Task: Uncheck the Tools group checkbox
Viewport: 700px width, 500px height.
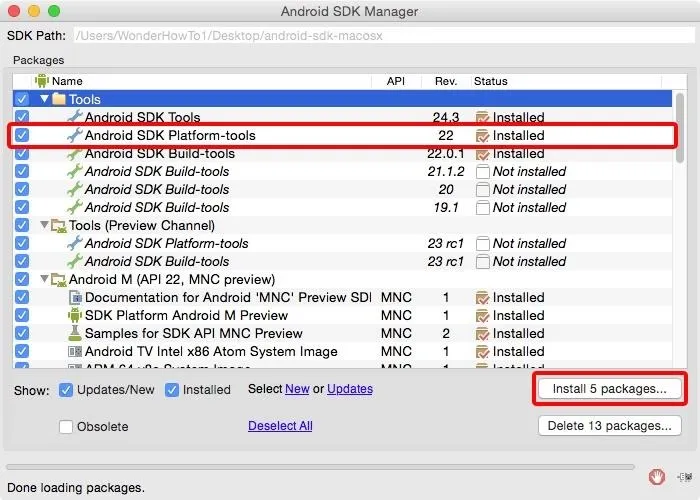Action: pyautogui.click(x=21, y=99)
